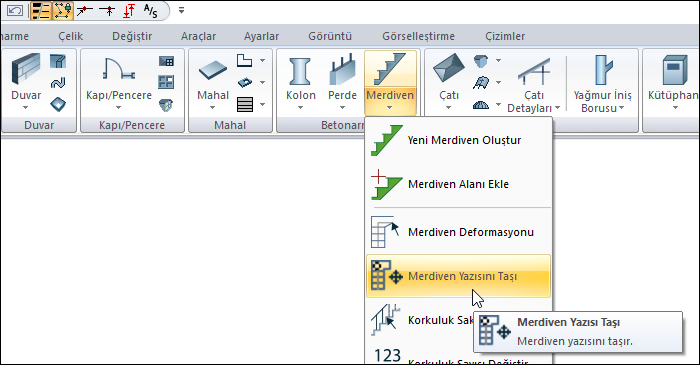The image size is (700, 365).
Task: Select the Perde shear wall tool icon
Action: pos(342,70)
